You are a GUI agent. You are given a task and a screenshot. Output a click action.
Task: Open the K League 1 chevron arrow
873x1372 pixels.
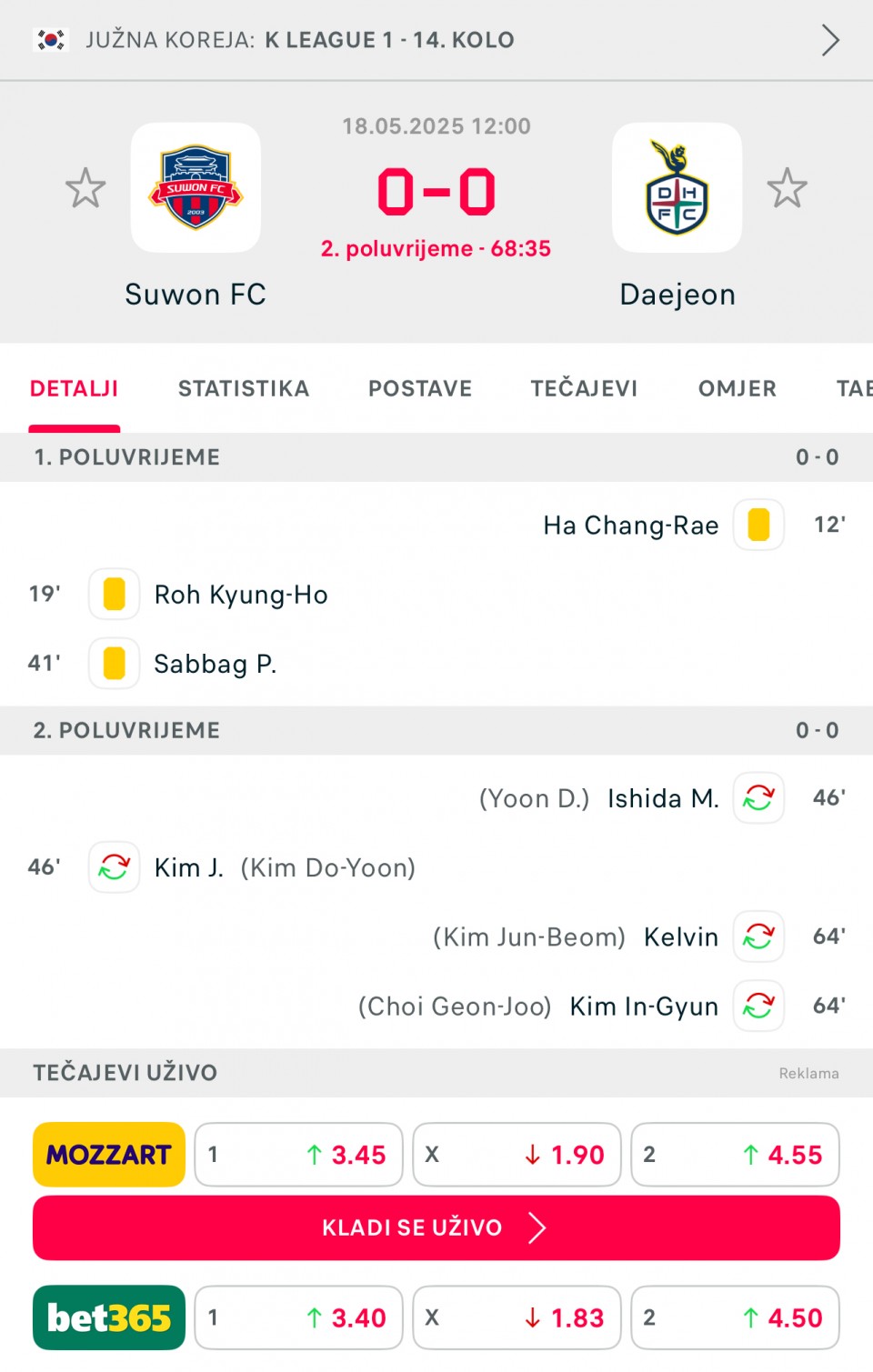pos(829,40)
